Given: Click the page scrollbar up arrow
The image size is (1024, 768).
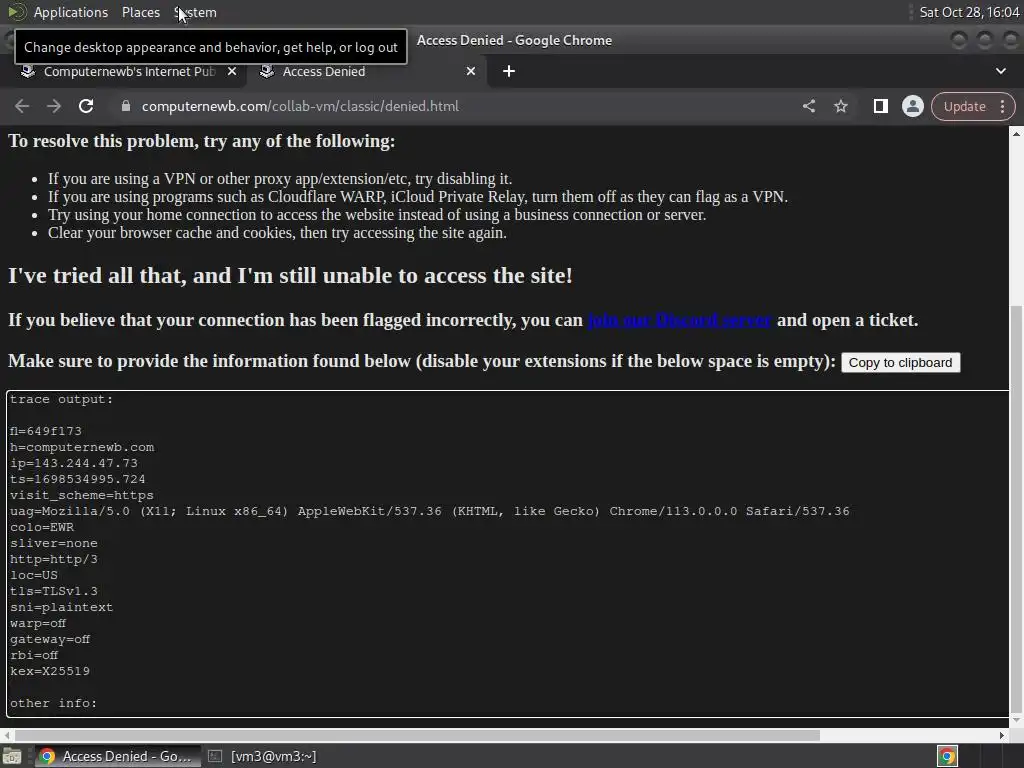Looking at the screenshot, I should [x=1016, y=134].
